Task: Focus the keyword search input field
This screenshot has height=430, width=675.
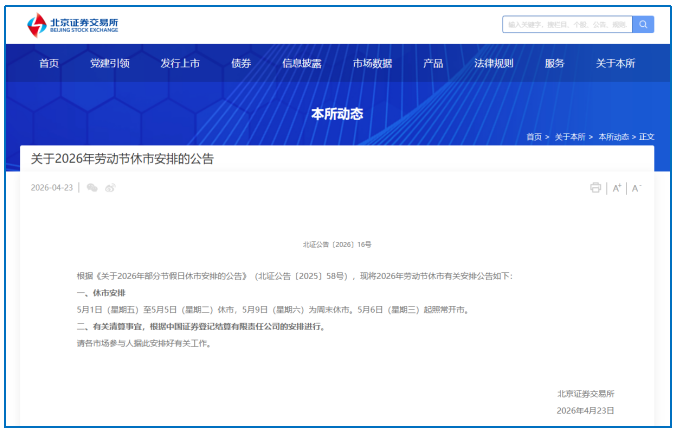Action: (567, 25)
